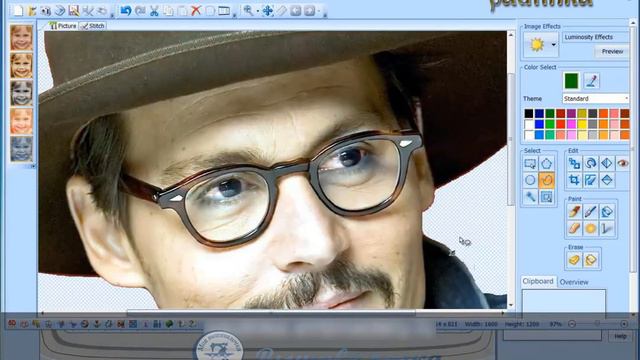This screenshot has width=640, height=360.
Task: Click the camera acquire icon in toolbar
Action: point(46,11)
